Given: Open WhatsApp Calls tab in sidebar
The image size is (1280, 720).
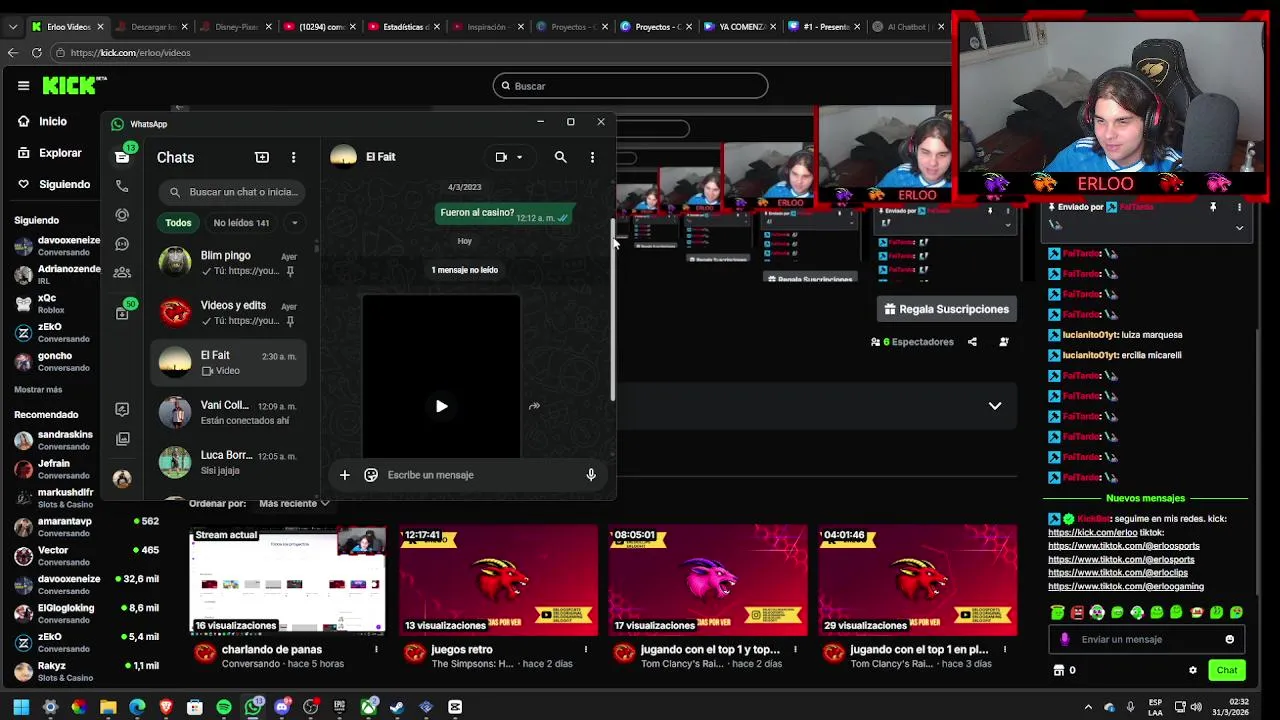Looking at the screenshot, I should [122, 186].
